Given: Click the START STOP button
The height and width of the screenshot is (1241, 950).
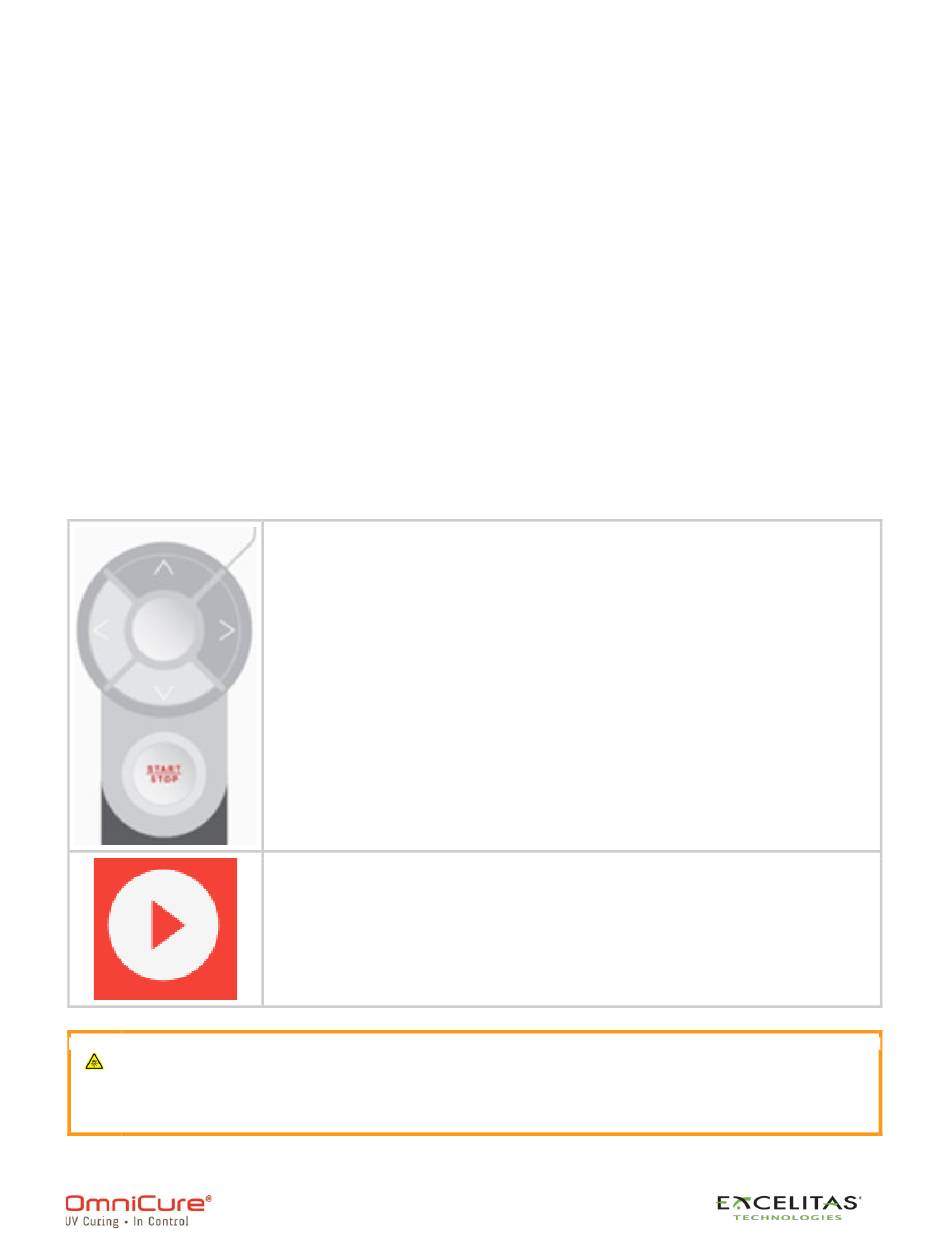Looking at the screenshot, I should pyautogui.click(x=164, y=773).
